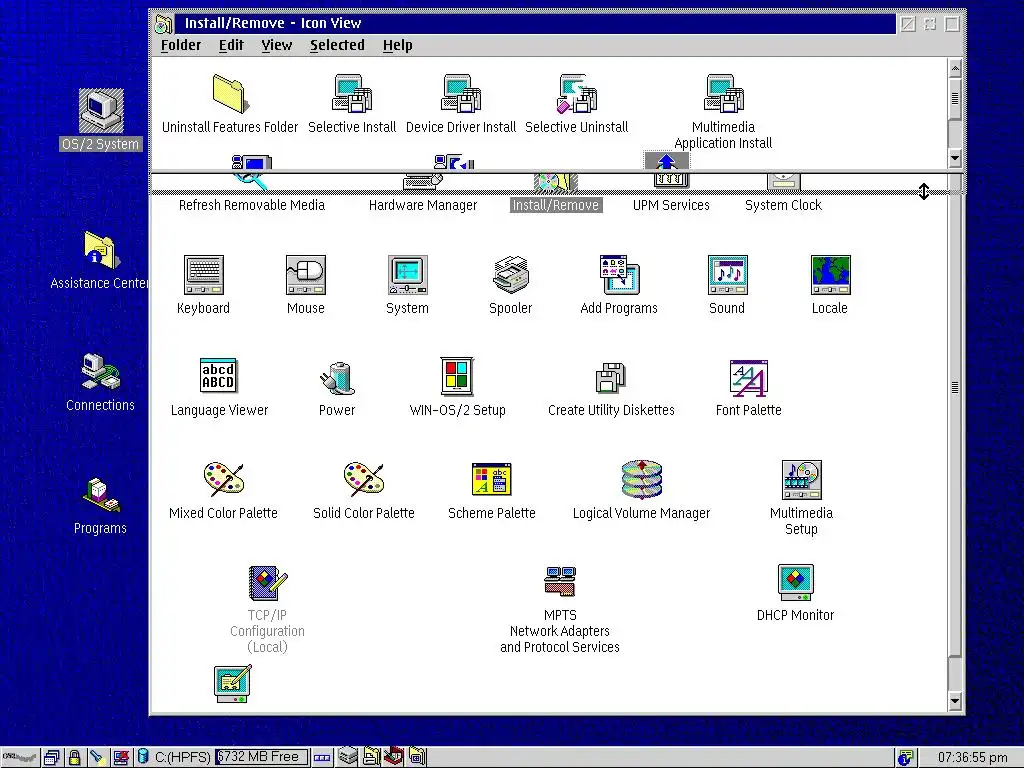Open the Multimedia Setup icon
The height and width of the screenshot is (768, 1024).
(x=801, y=479)
